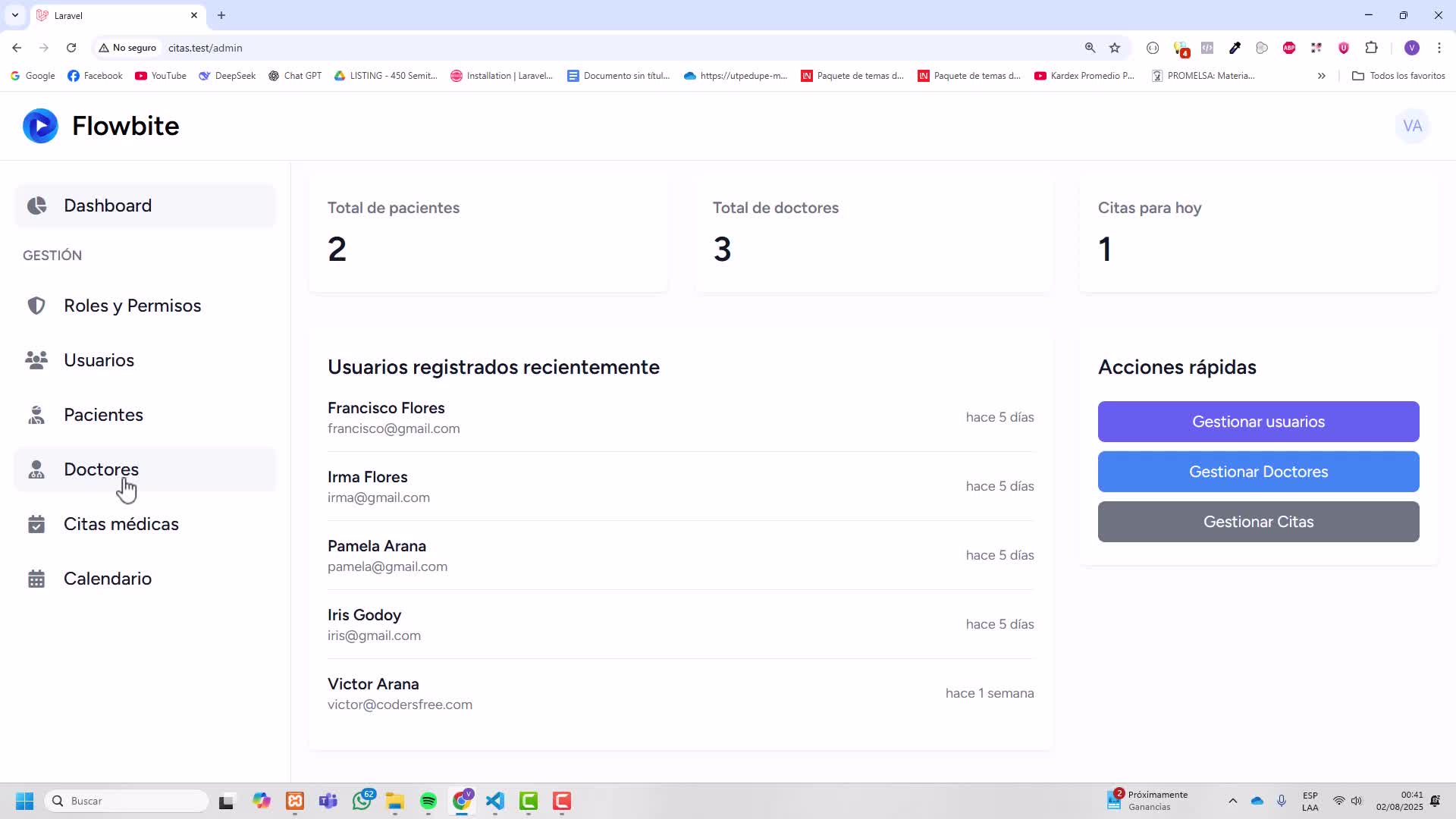This screenshot has height=819, width=1456.
Task: Expand the system tray hidden icons
Action: 1232,801
